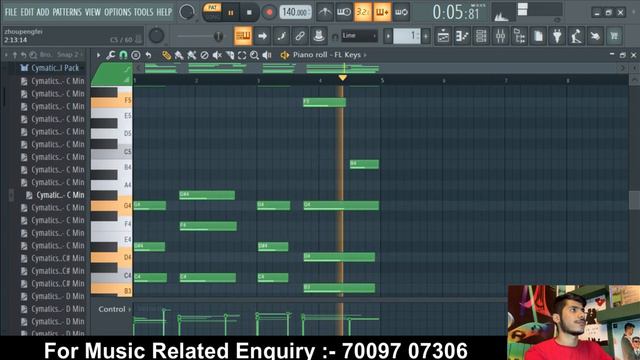This screenshot has width=640, height=360.
Task: Open the browser 'Snap 2' dropdown
Action: [70, 54]
